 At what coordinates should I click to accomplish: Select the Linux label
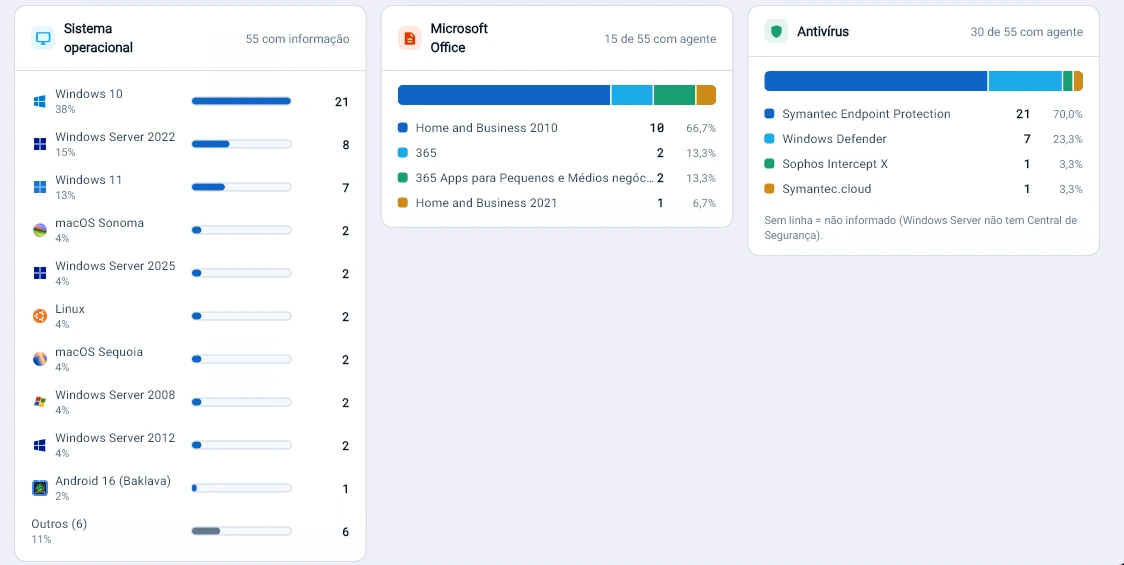(70, 309)
